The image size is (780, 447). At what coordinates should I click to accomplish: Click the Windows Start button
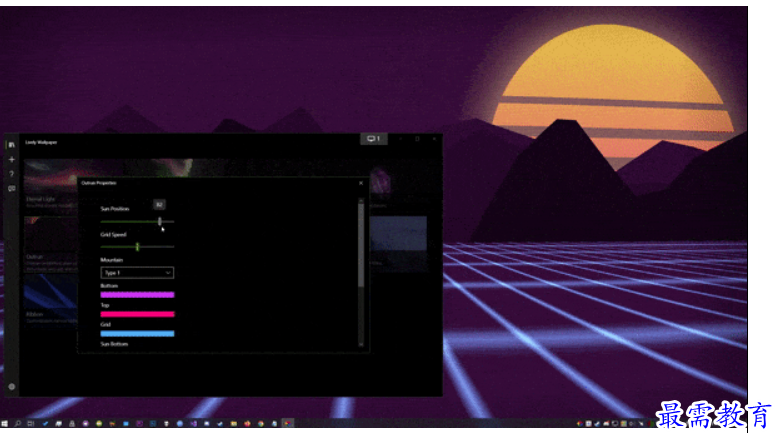[x=4, y=424]
